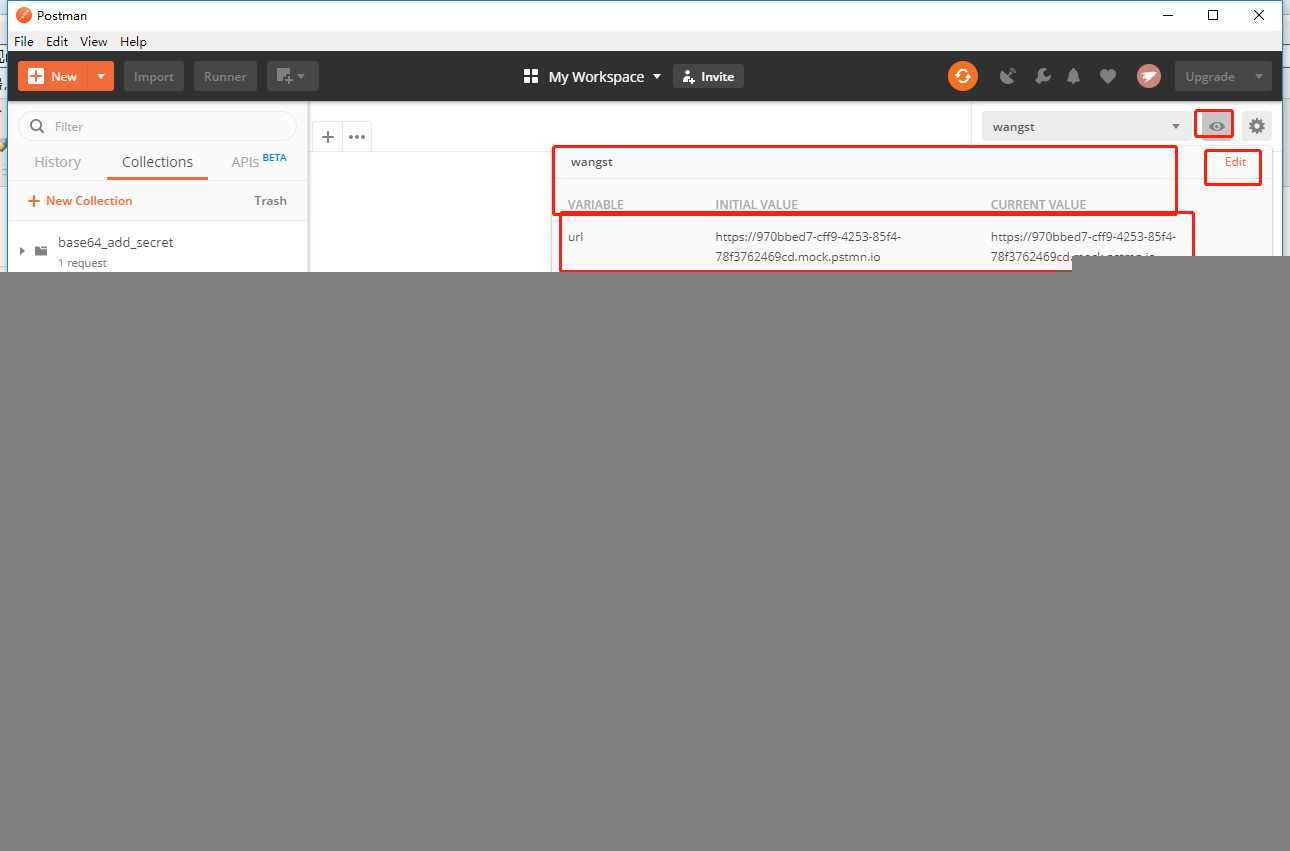Click the heart icon in header
This screenshot has width=1290, height=851.
tap(1108, 76)
